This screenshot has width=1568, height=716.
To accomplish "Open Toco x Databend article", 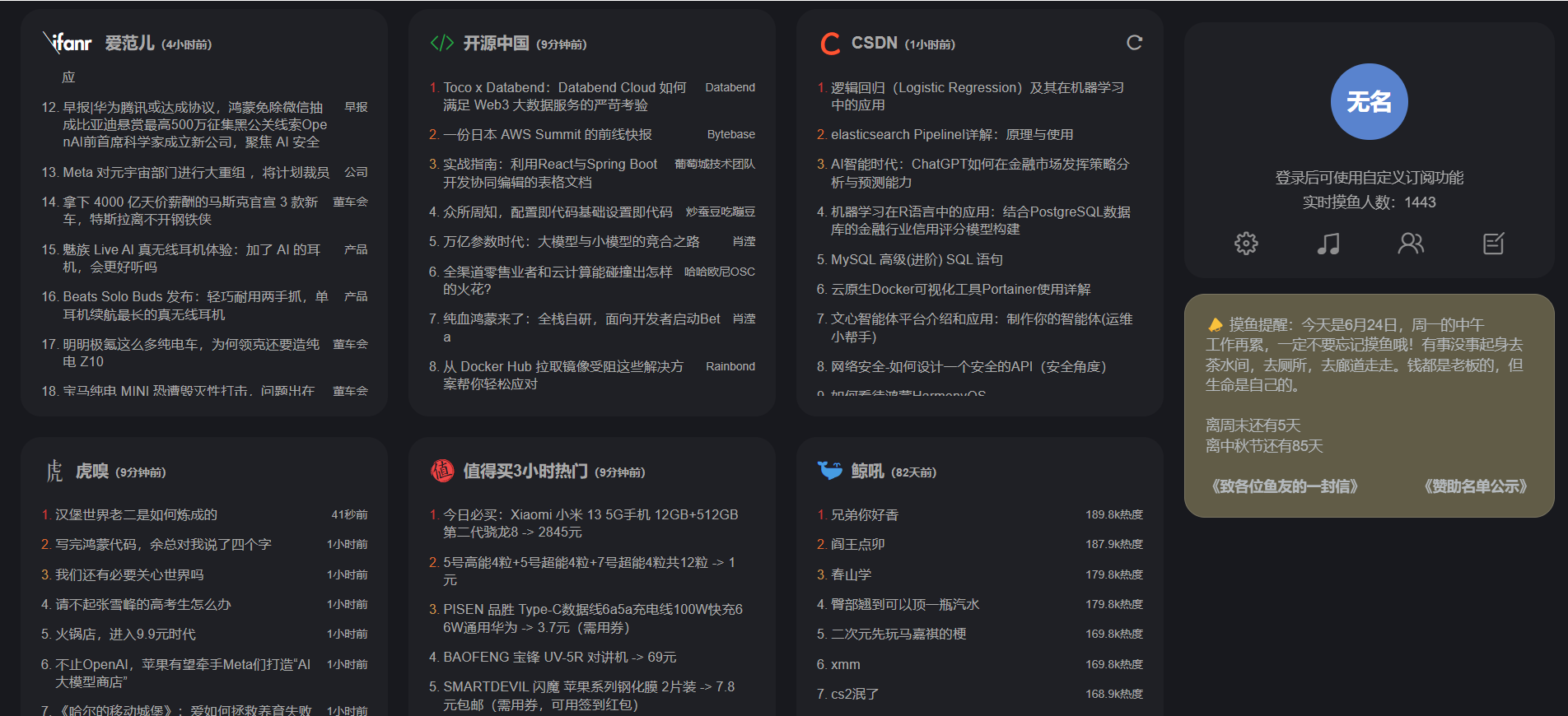I will (564, 96).
